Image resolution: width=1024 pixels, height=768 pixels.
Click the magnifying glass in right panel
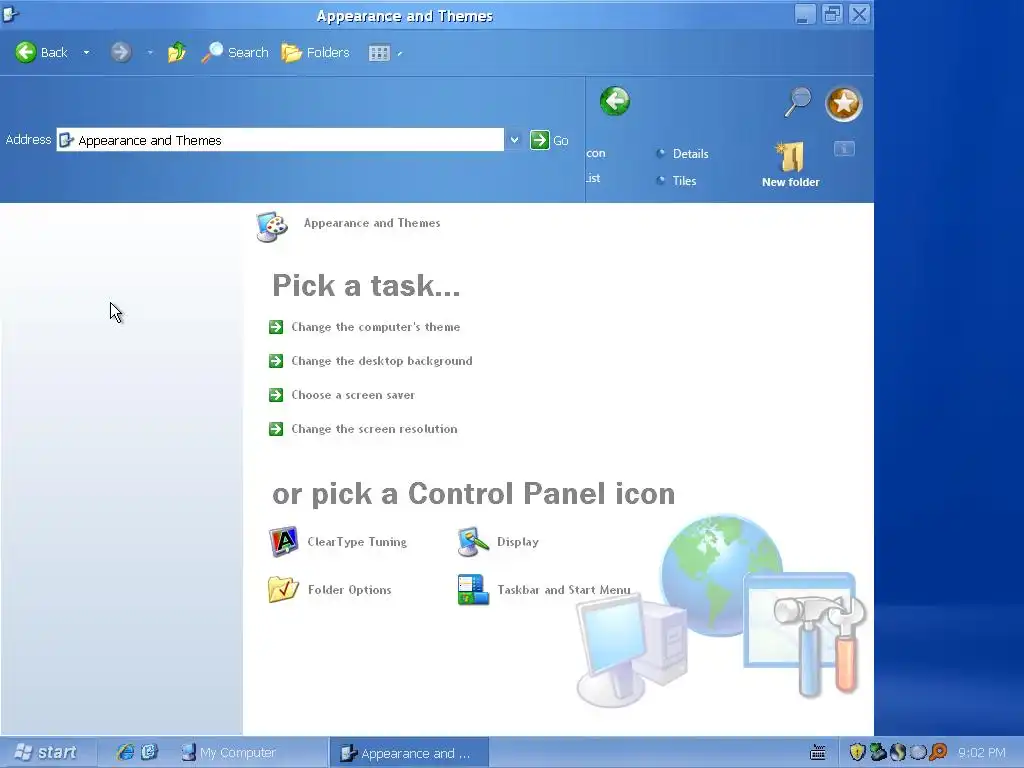coord(797,103)
